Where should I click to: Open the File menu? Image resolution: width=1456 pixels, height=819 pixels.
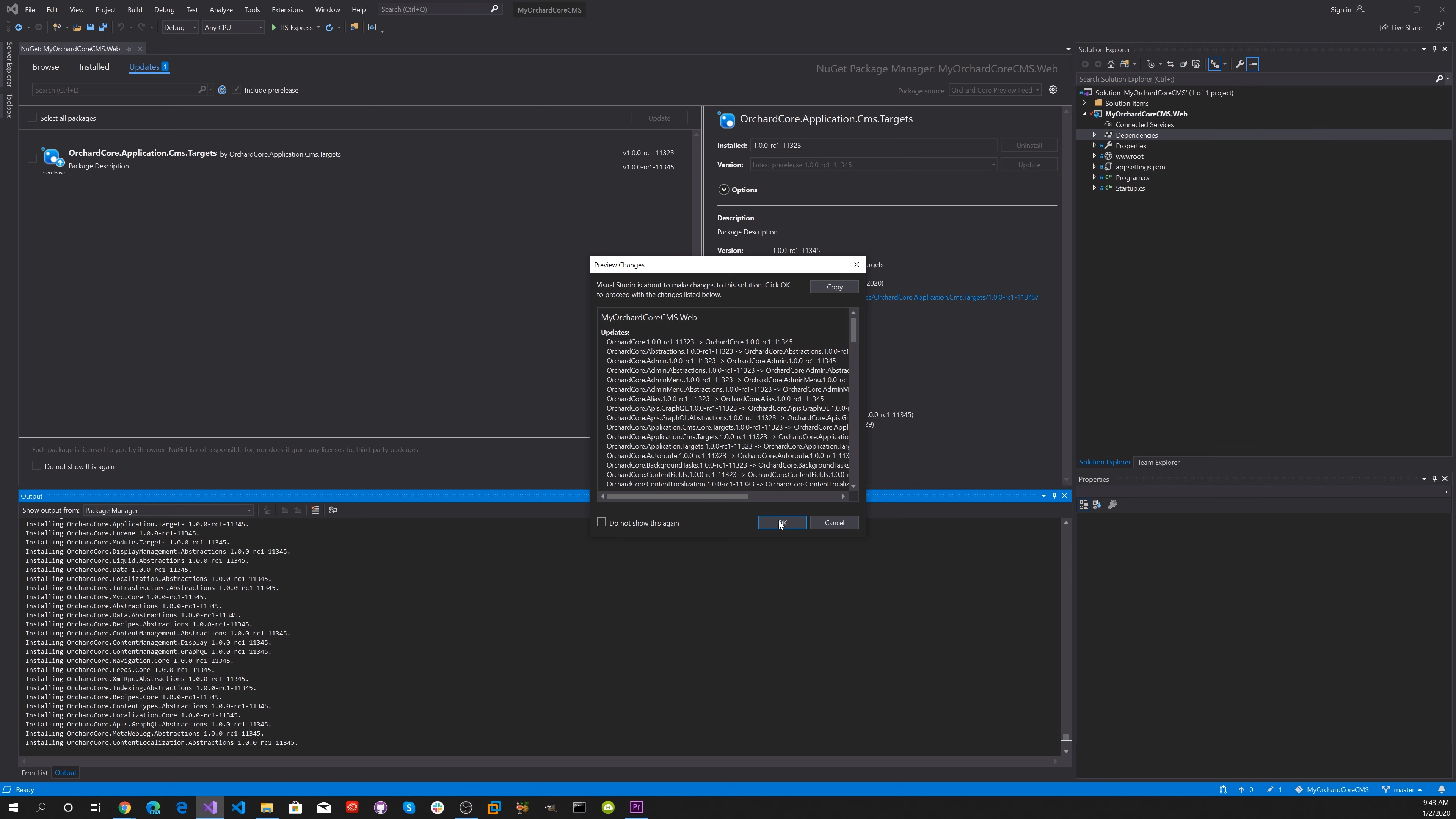click(x=30, y=9)
